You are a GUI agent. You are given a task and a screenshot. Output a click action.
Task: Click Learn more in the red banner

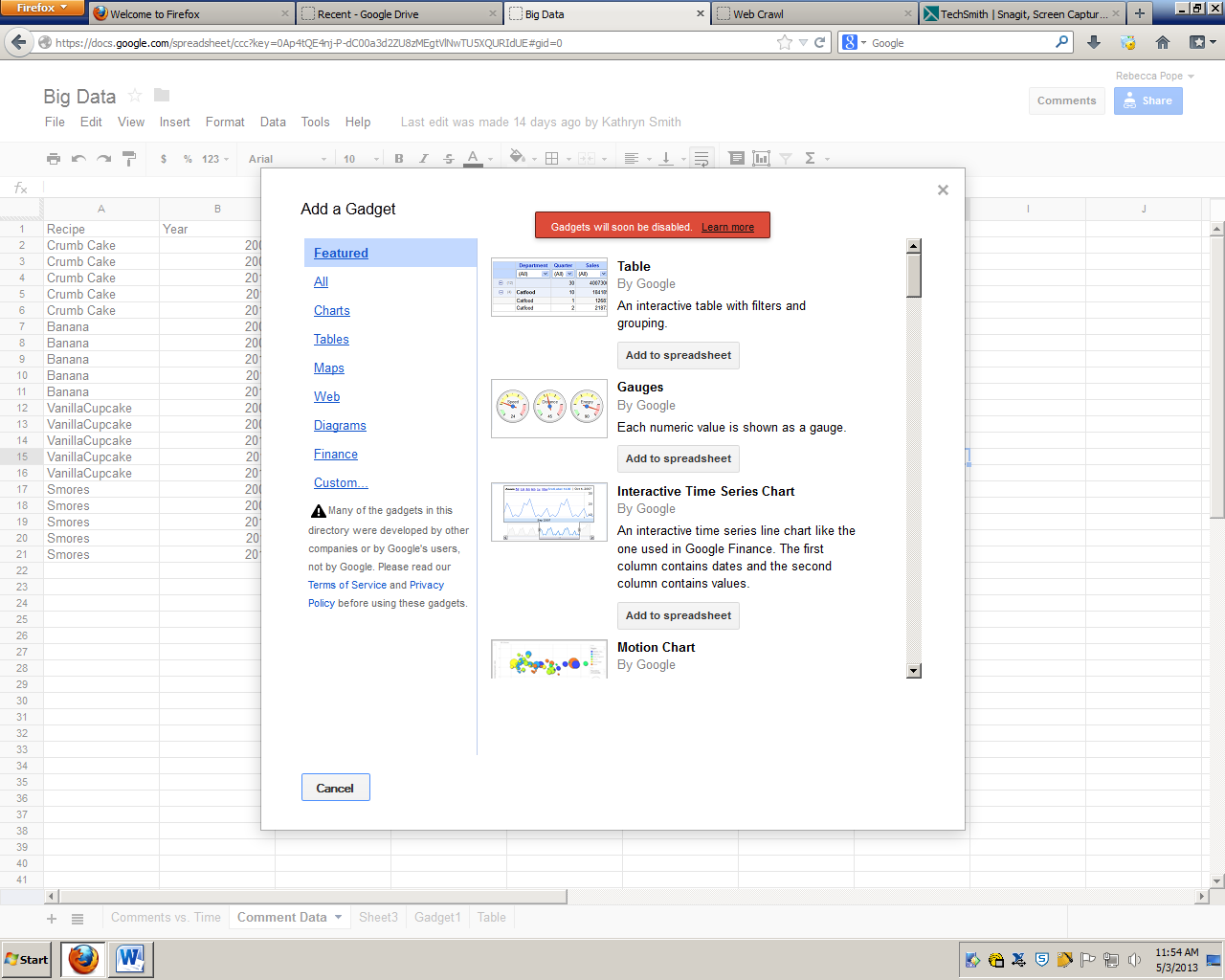coord(727,227)
